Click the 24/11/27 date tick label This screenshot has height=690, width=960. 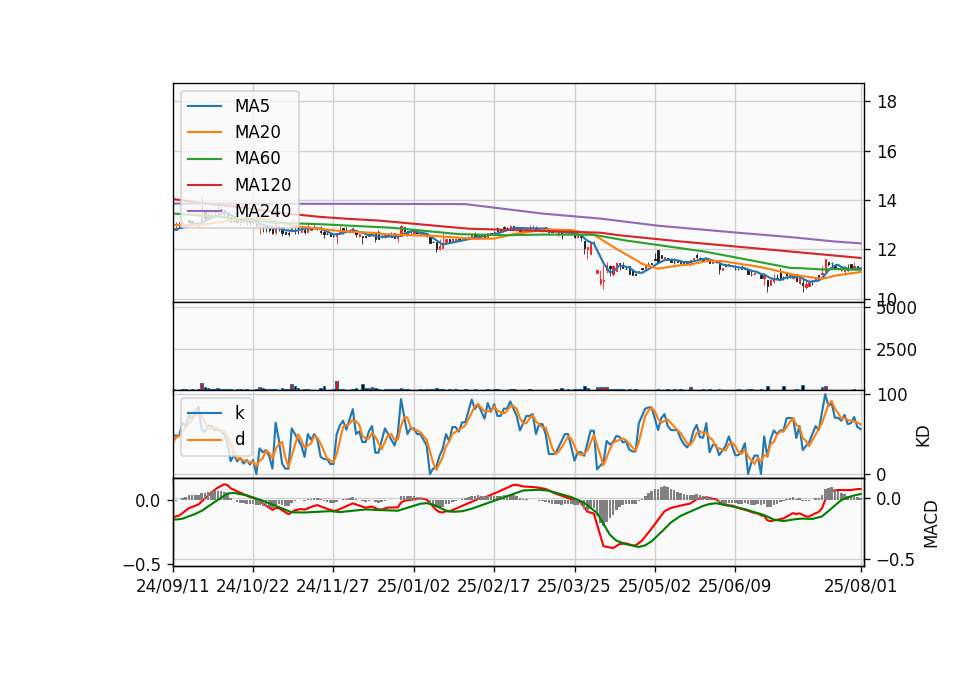click(333, 587)
